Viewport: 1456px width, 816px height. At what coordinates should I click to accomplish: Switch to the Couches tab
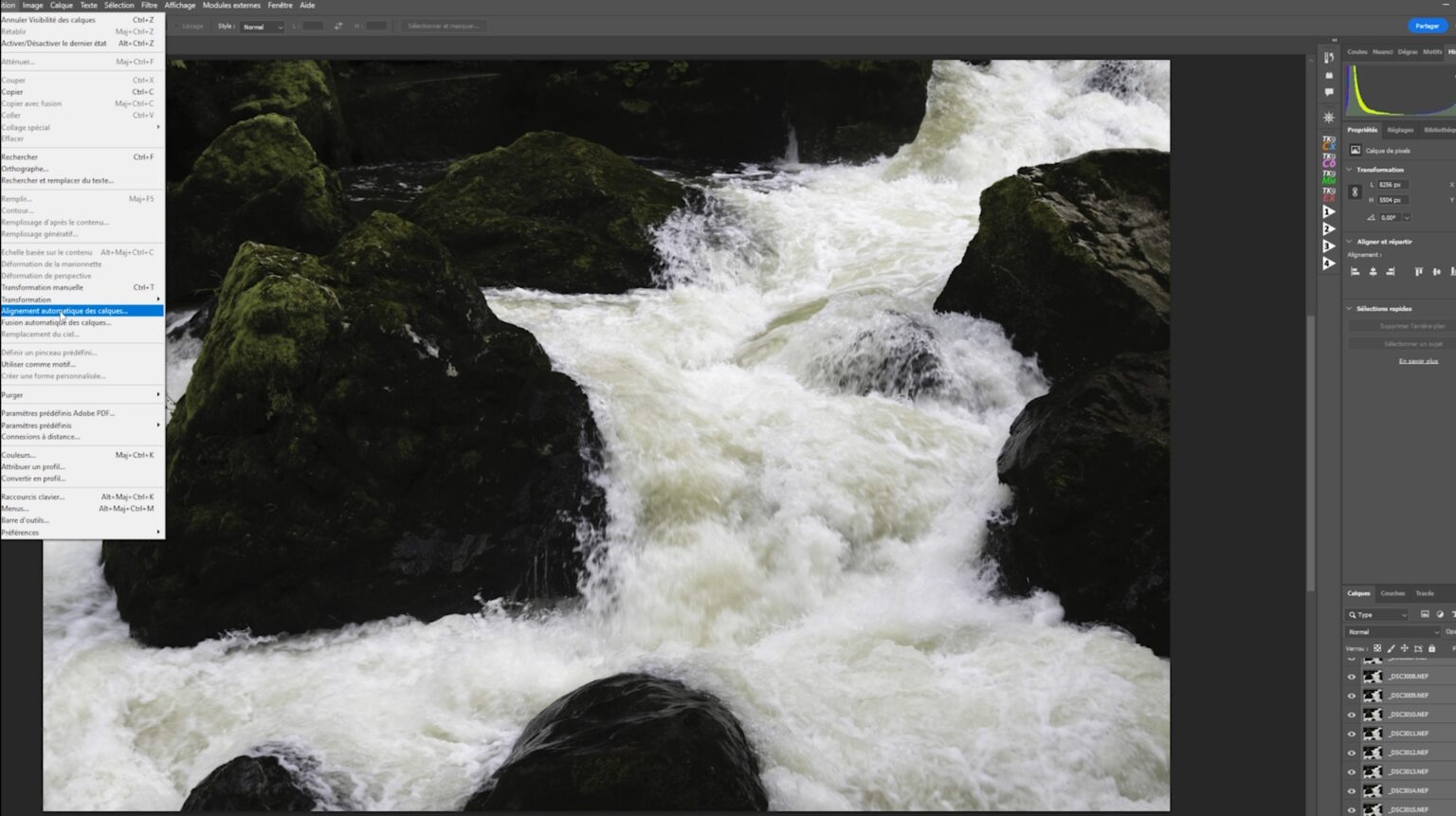point(1392,593)
